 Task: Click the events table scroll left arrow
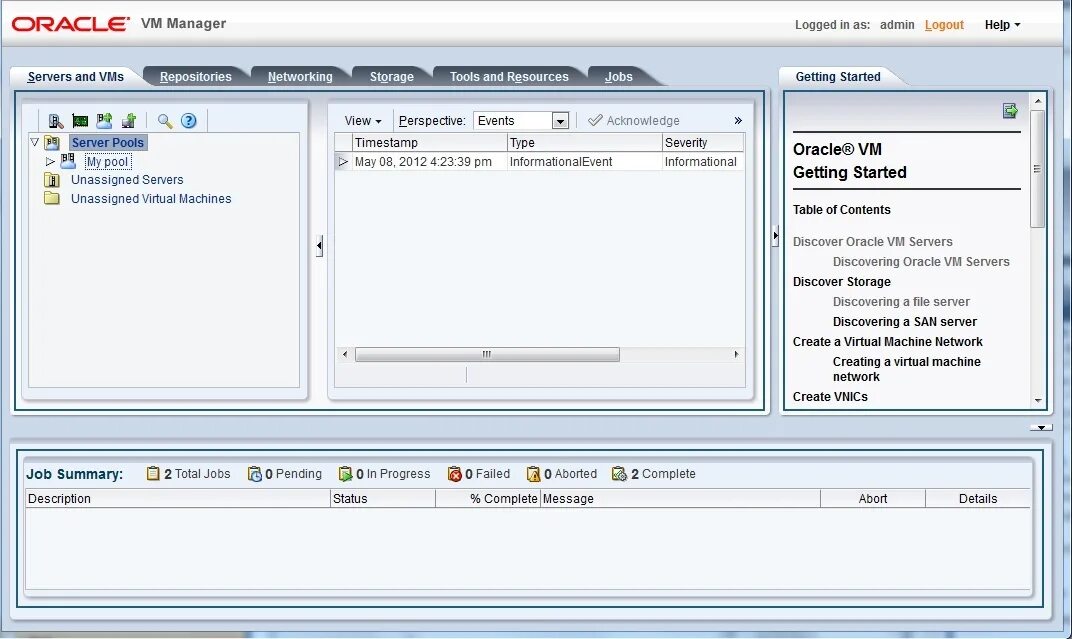[345, 354]
